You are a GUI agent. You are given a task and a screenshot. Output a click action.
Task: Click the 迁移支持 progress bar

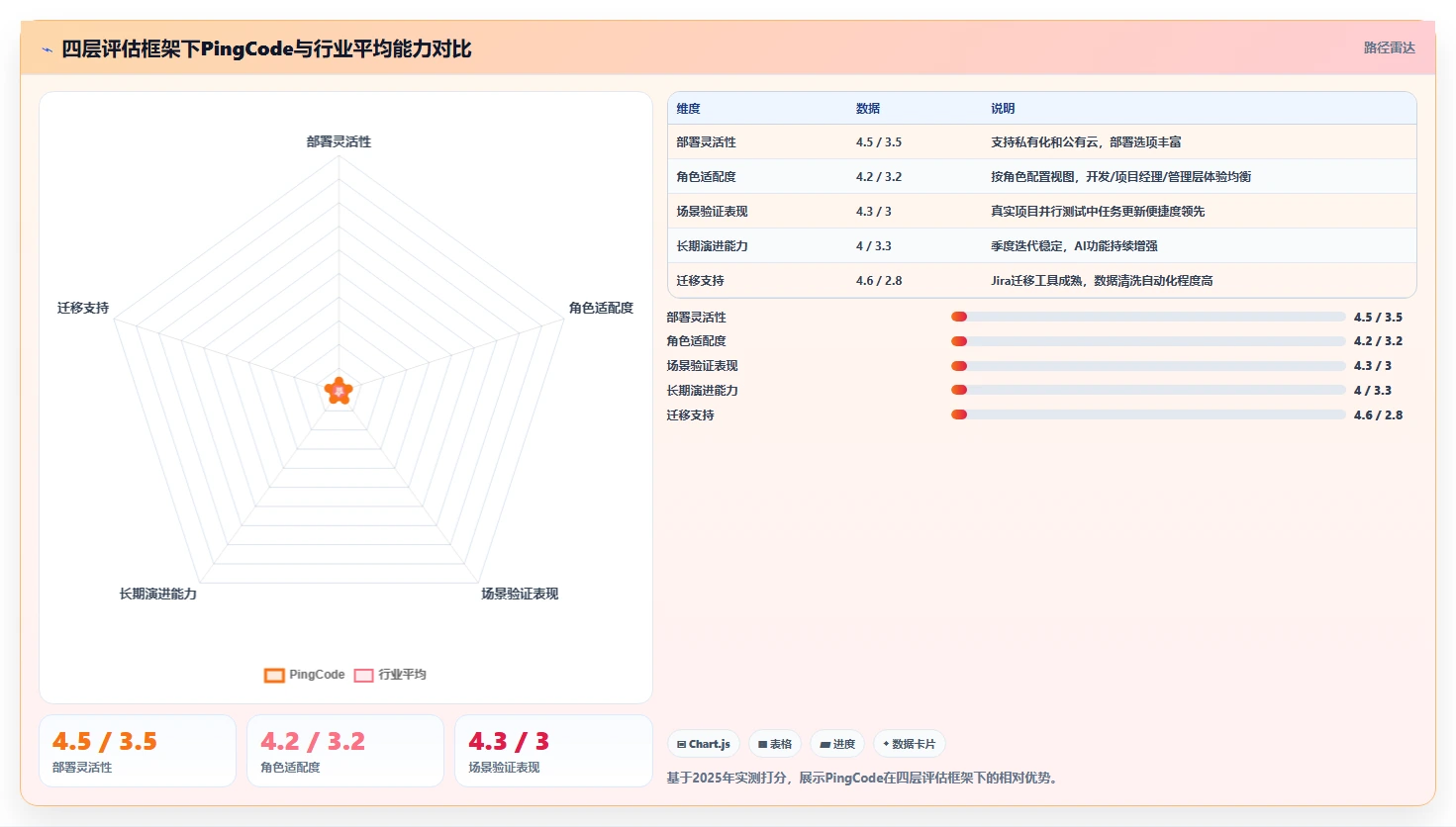(x=1148, y=415)
